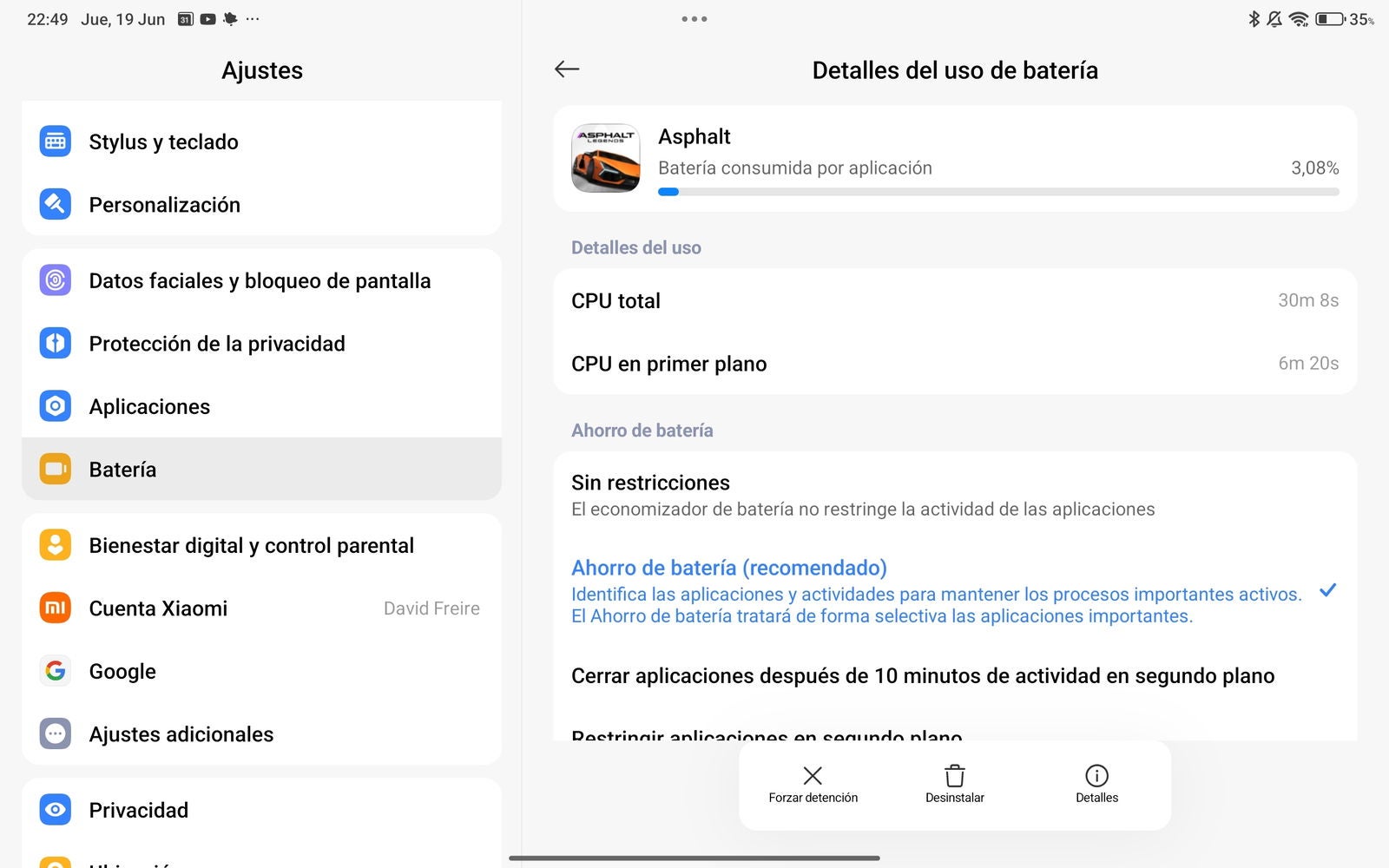
Task: Open Google settings via G icon
Action: tap(56, 671)
